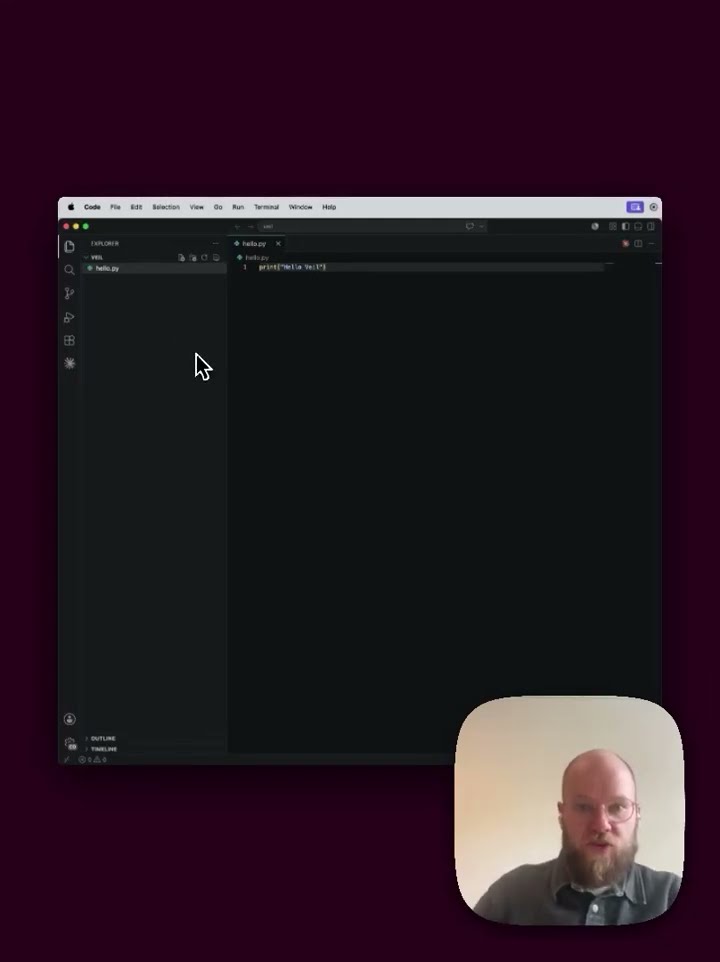Create a new file in VEIL folder
720x962 pixels.
(181, 258)
